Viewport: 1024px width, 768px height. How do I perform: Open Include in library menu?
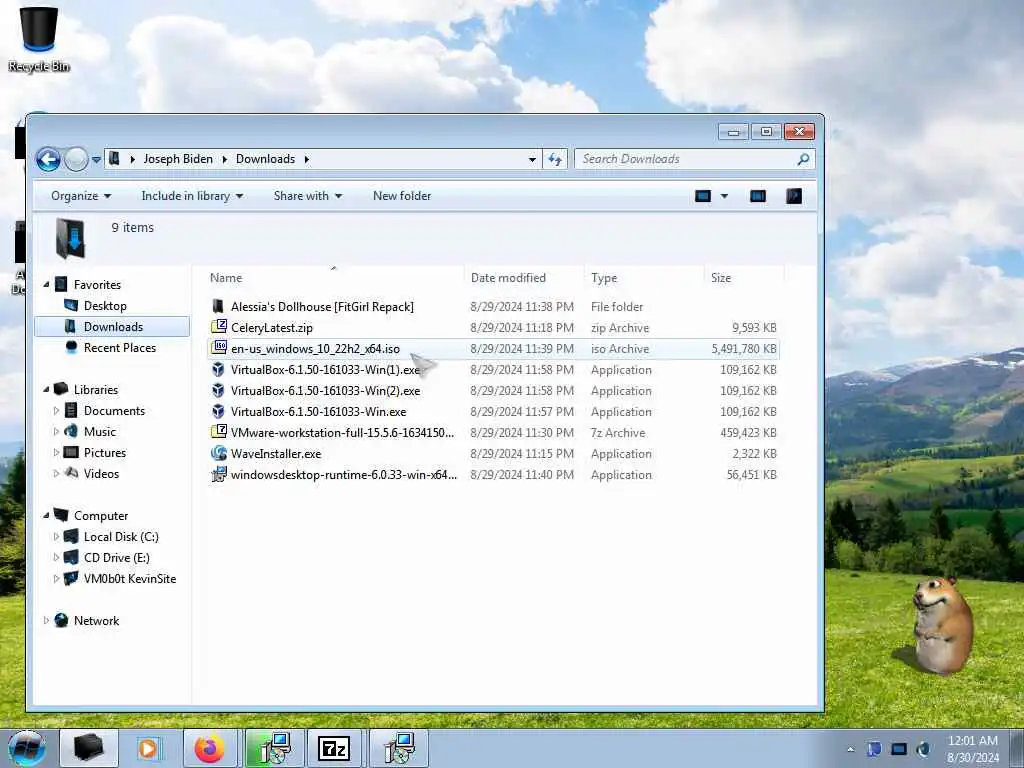pyautogui.click(x=192, y=196)
